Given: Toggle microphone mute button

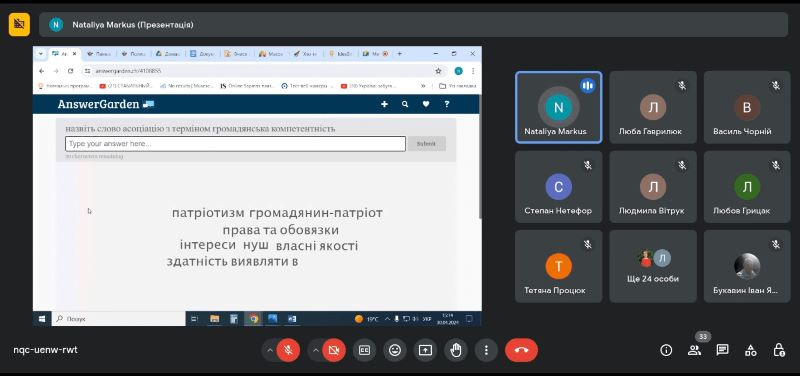Looking at the screenshot, I should (x=288, y=350).
